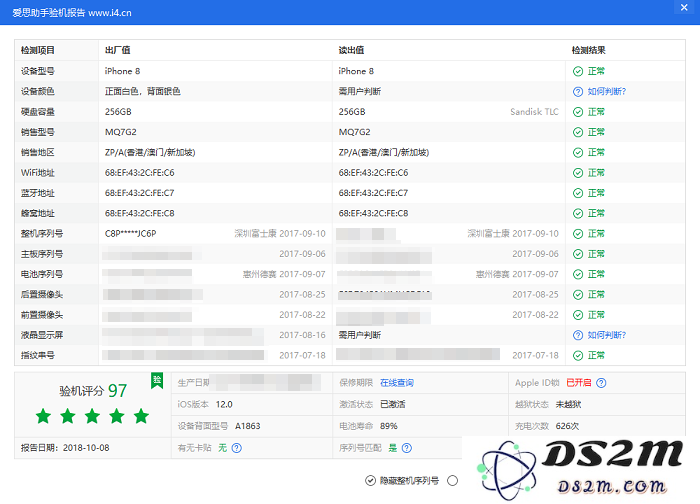Click factory cellular address 68:EF:43:2C:FE:C8
This screenshot has width=700, height=504.
[140, 213]
